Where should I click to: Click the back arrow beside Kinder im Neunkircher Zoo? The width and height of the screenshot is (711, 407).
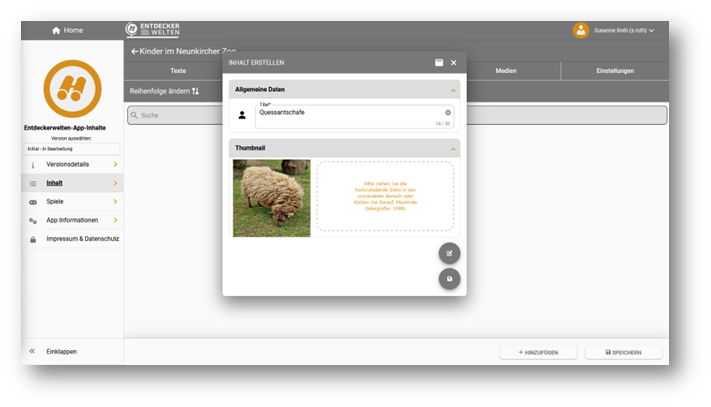(134, 50)
